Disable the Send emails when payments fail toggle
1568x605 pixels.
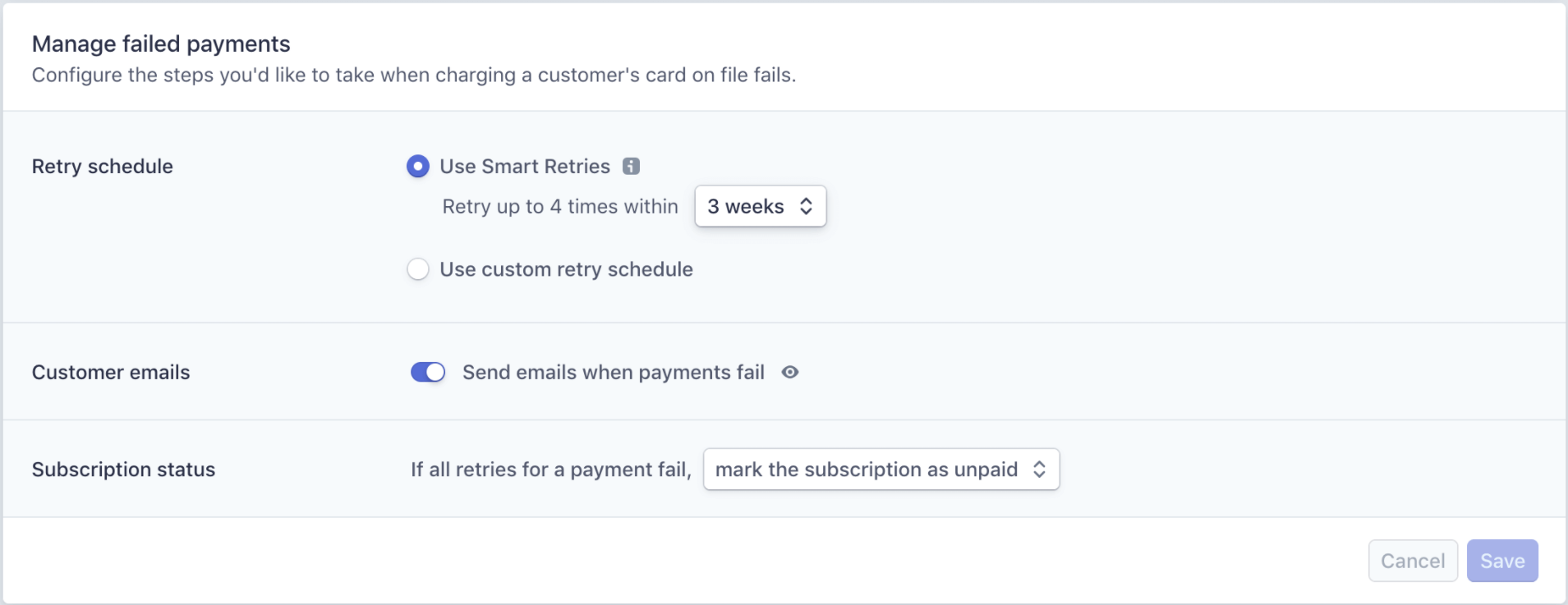[x=428, y=372]
